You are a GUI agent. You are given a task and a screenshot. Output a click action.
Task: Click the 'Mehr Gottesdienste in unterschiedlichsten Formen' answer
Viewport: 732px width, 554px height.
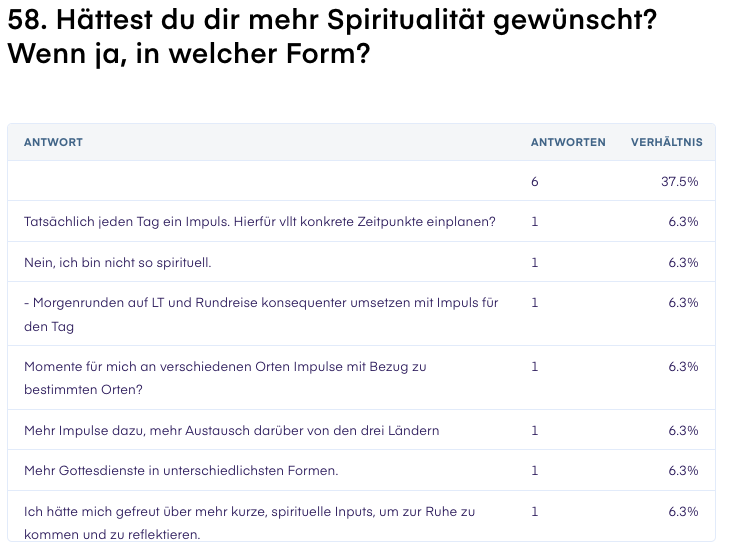point(181,470)
